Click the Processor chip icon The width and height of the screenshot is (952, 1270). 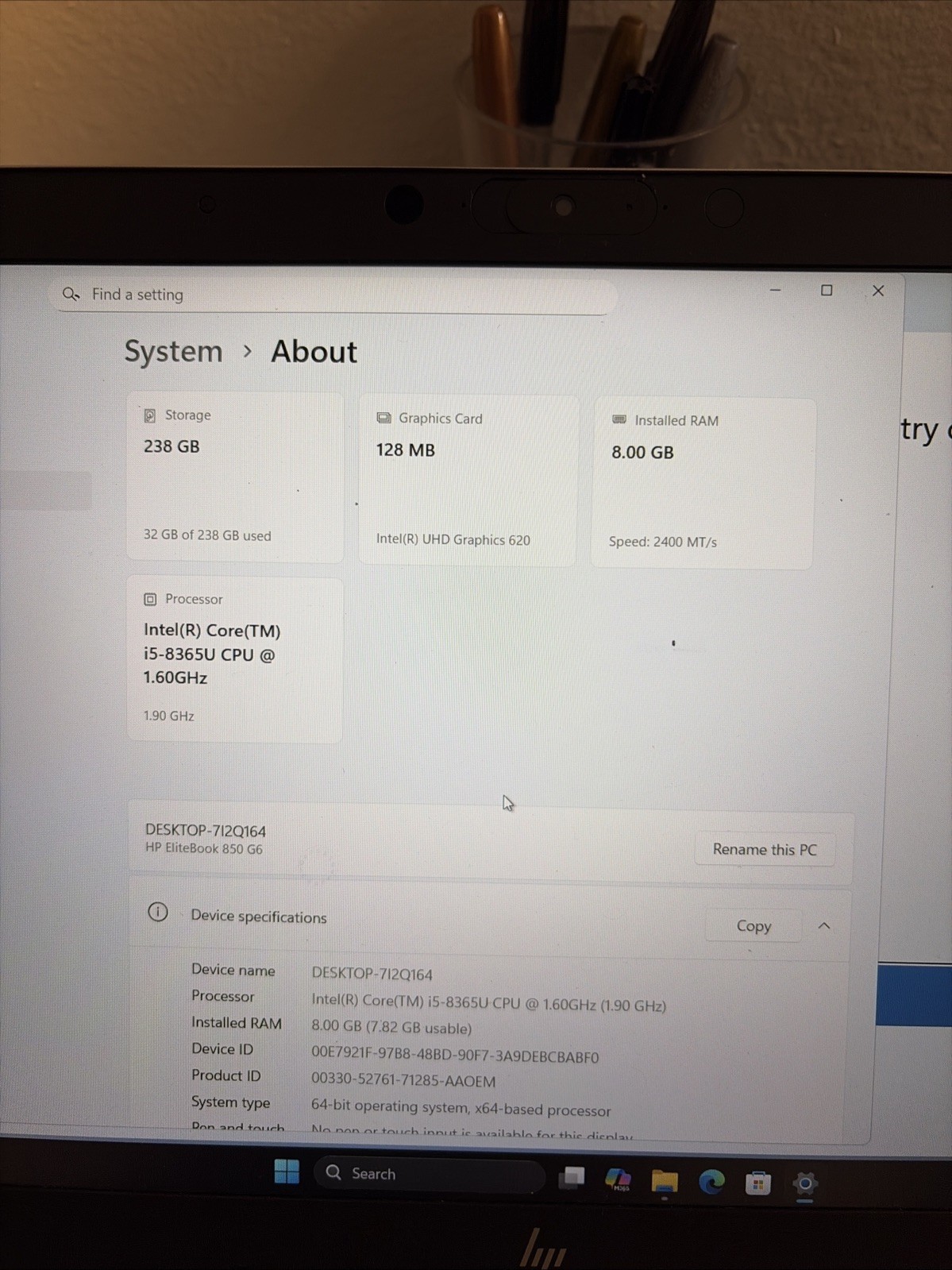150,599
